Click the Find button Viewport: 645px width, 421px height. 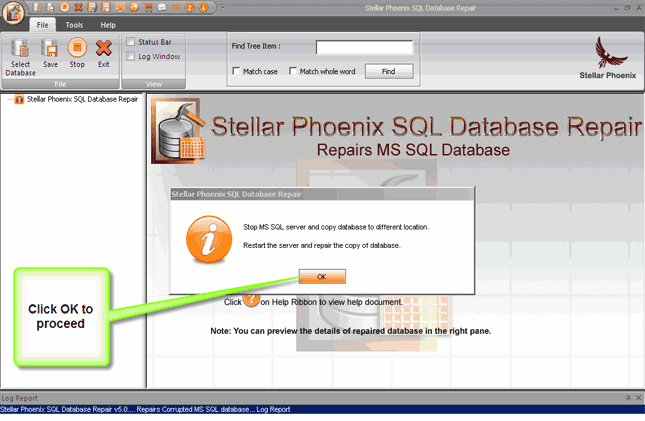pos(389,71)
